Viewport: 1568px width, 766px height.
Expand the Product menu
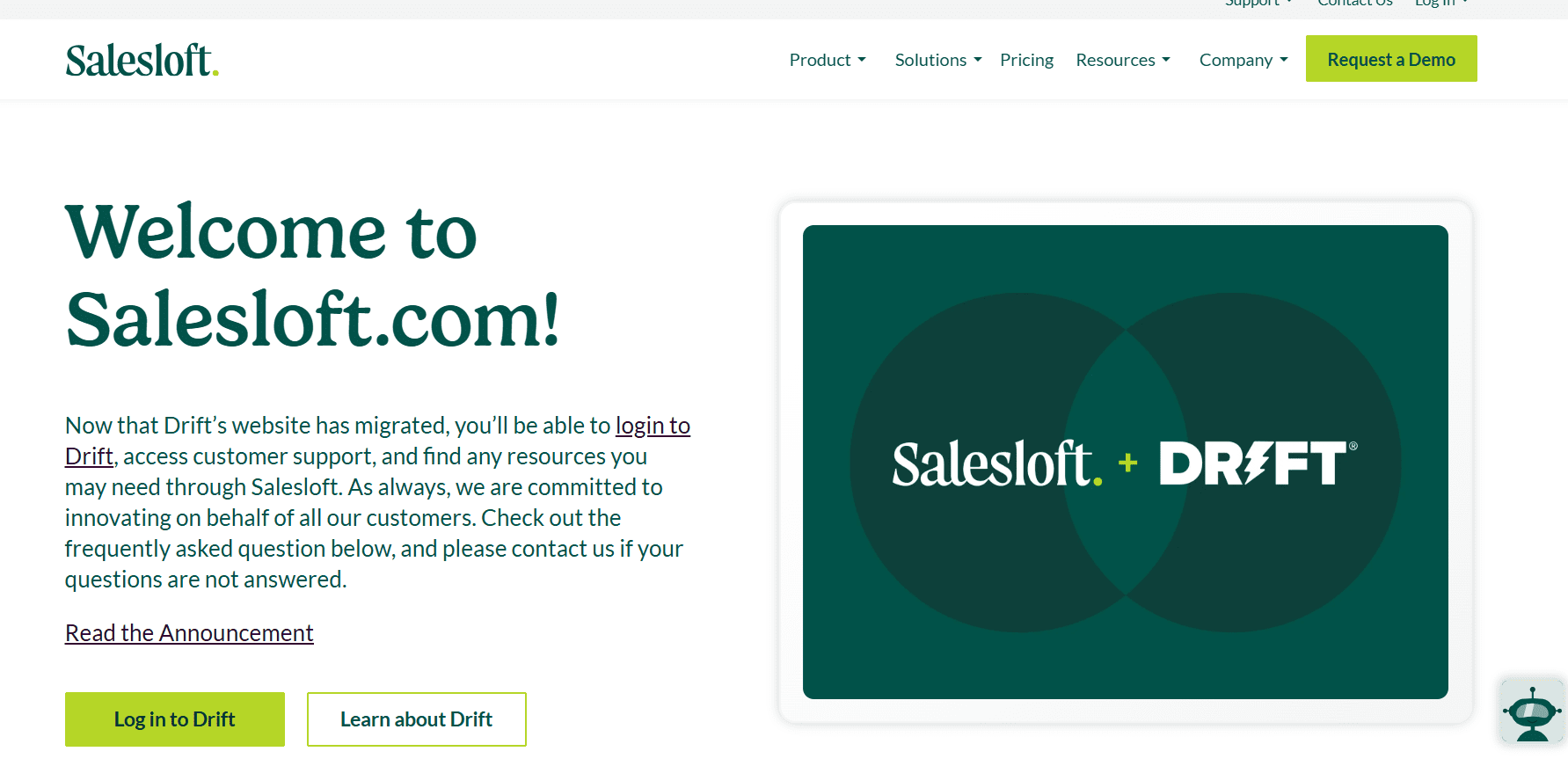828,60
